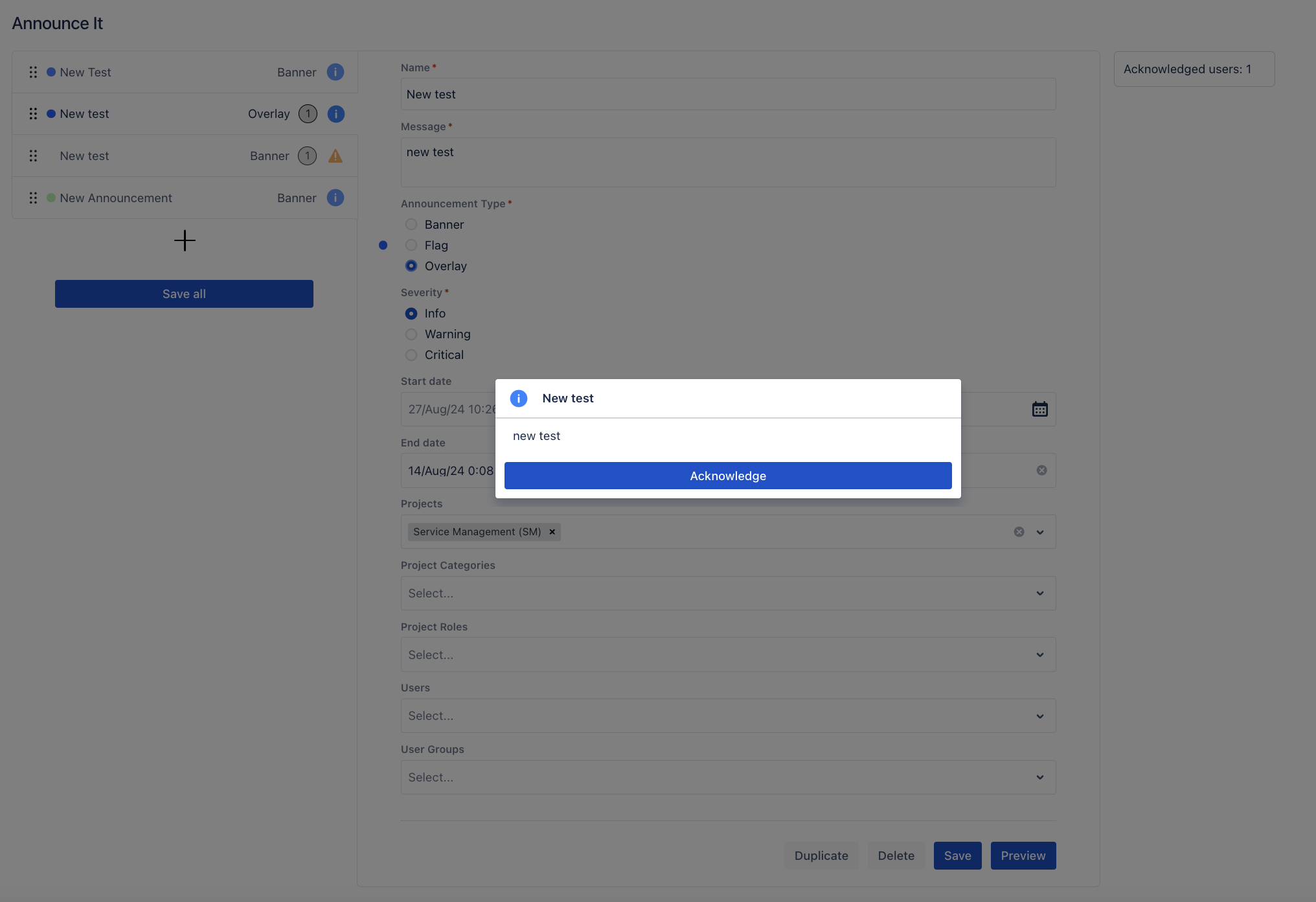Click the Duplicate button
This screenshot has height=902, width=1316.
pyautogui.click(x=821, y=855)
